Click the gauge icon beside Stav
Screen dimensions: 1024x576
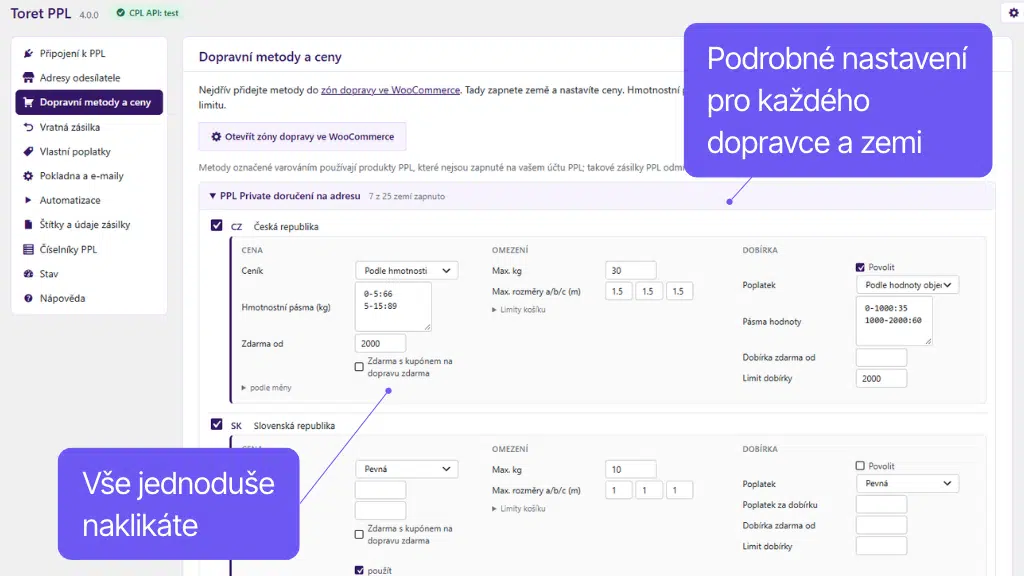tap(28, 274)
